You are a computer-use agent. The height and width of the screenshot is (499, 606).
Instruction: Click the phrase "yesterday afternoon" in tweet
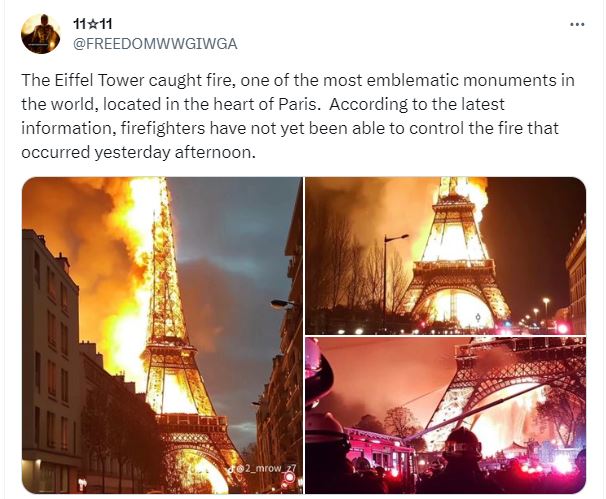175,152
